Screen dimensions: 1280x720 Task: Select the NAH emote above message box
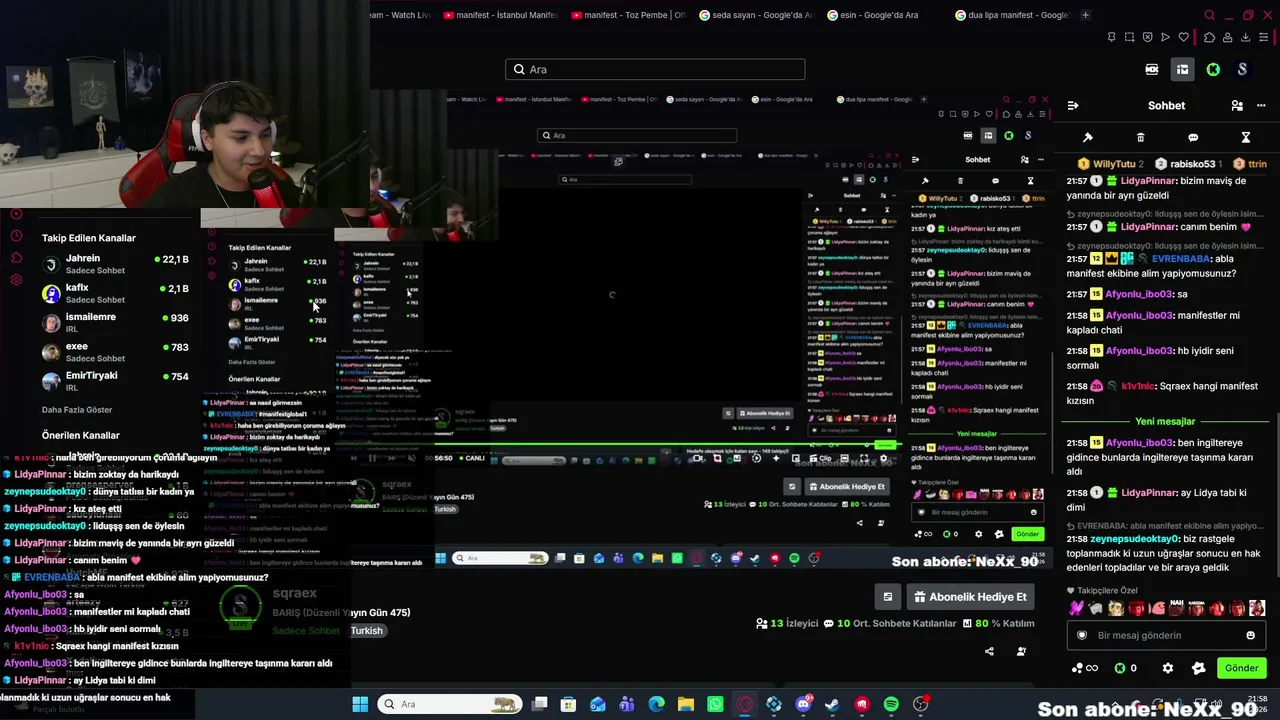point(1177,606)
